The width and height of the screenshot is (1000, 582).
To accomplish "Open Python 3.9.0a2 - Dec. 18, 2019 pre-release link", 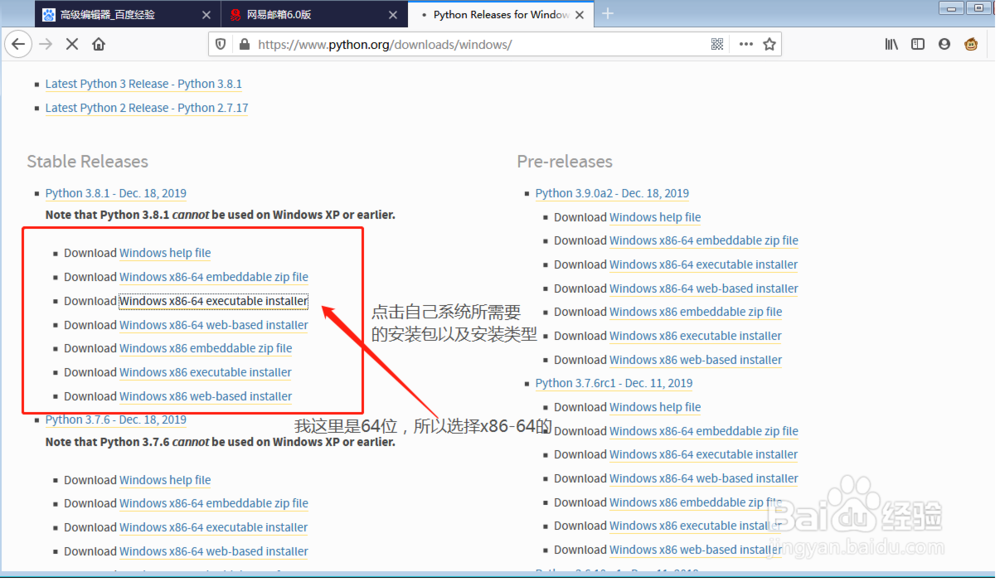I will 612,193.
